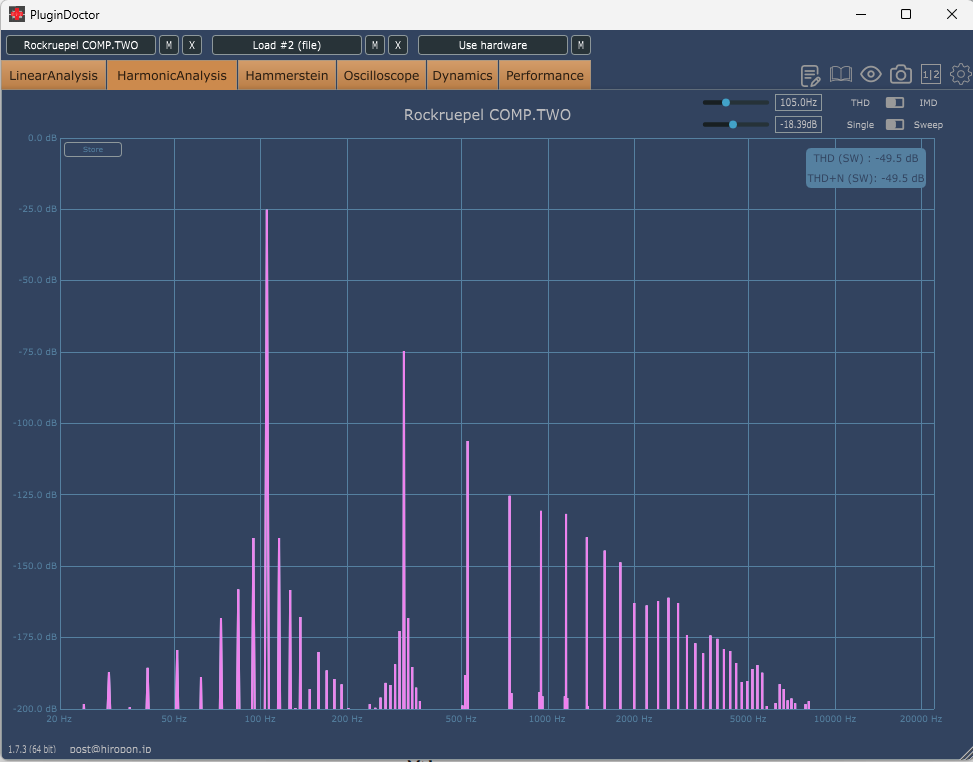
Task: Mute Load #2 slot with M button
Action: point(375,45)
